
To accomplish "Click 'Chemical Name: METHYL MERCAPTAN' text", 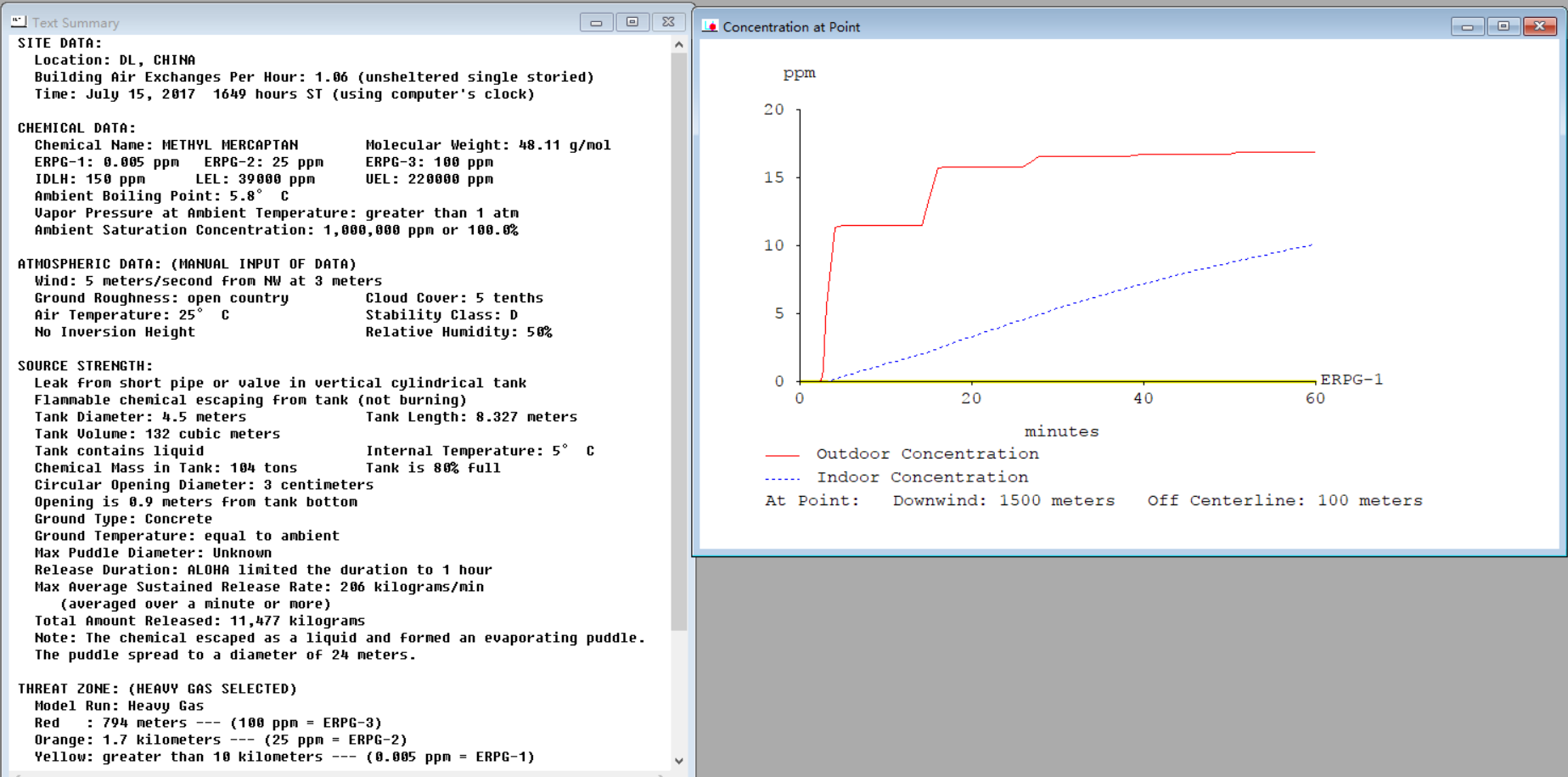I will (166, 145).
